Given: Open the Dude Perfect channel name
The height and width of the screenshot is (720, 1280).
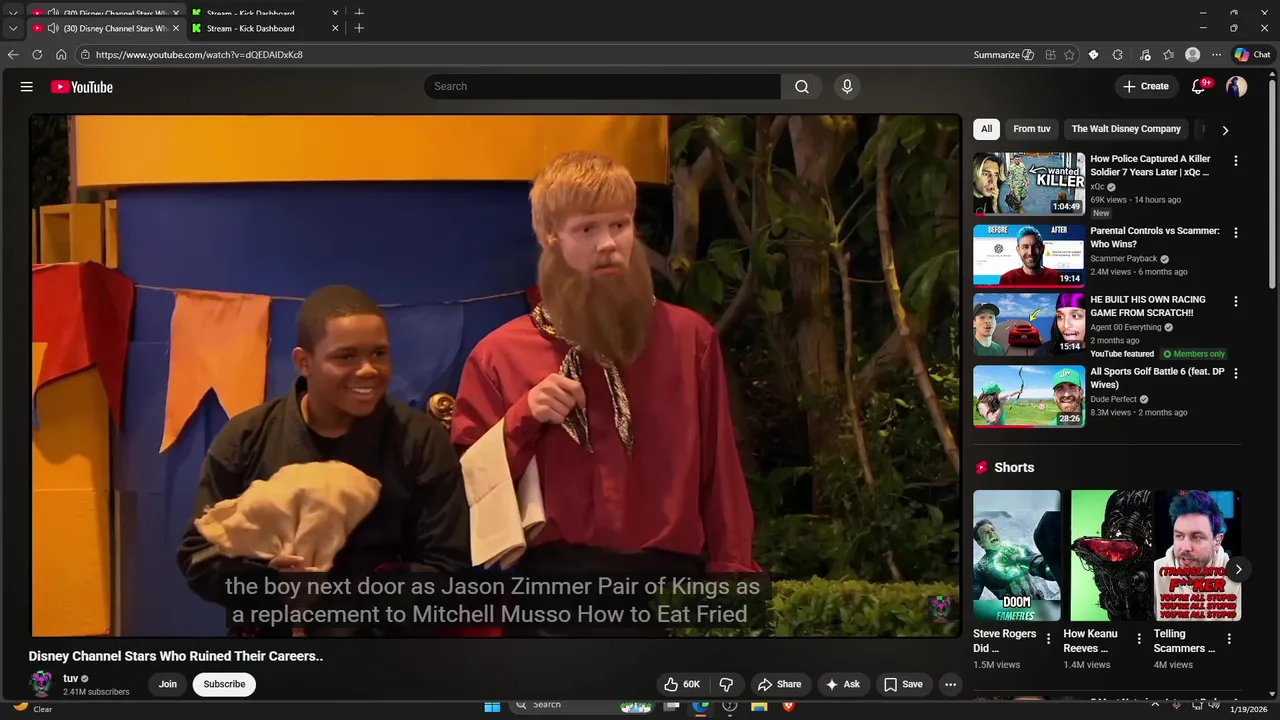Looking at the screenshot, I should click(x=1113, y=399).
